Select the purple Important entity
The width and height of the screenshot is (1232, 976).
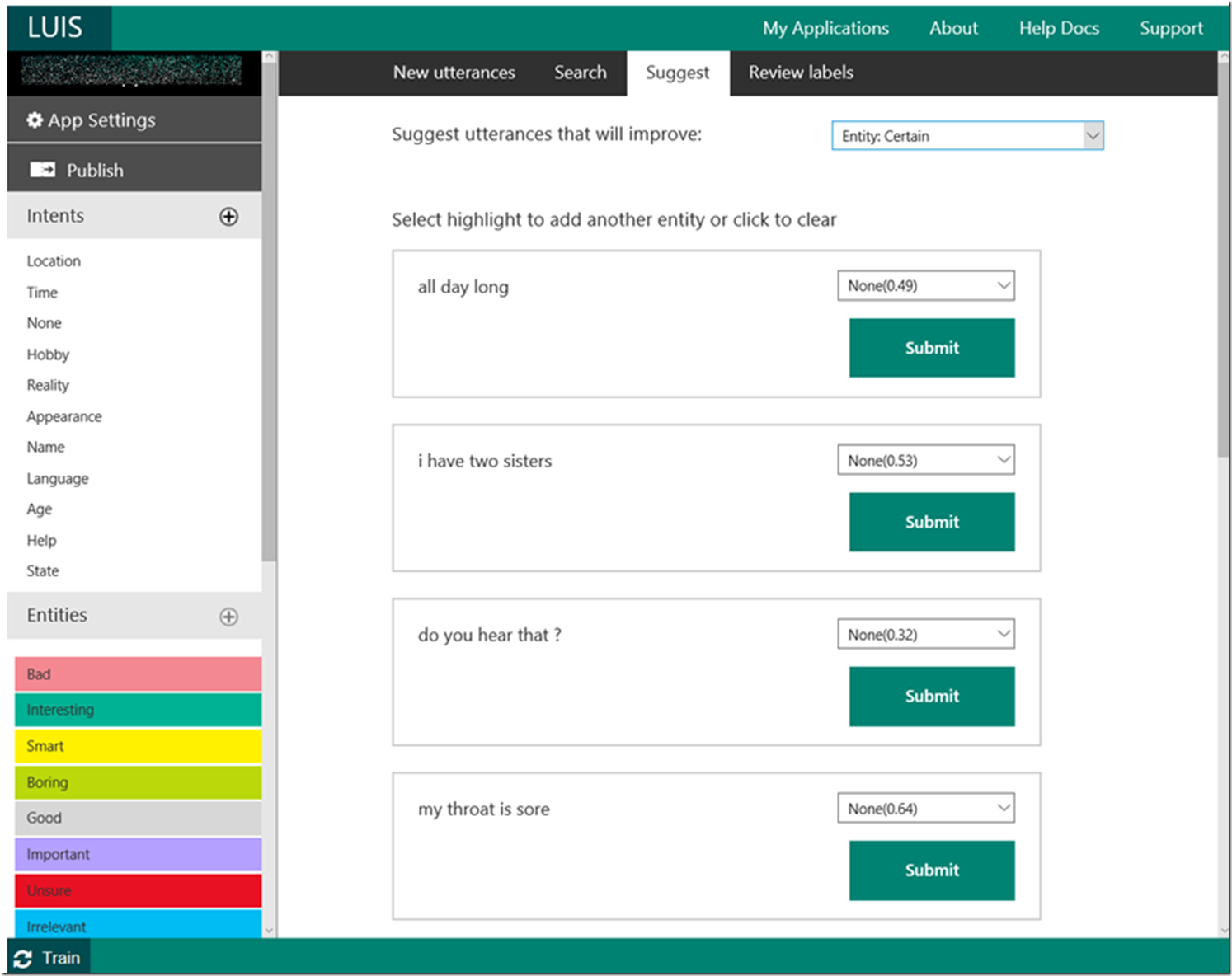pos(138,854)
